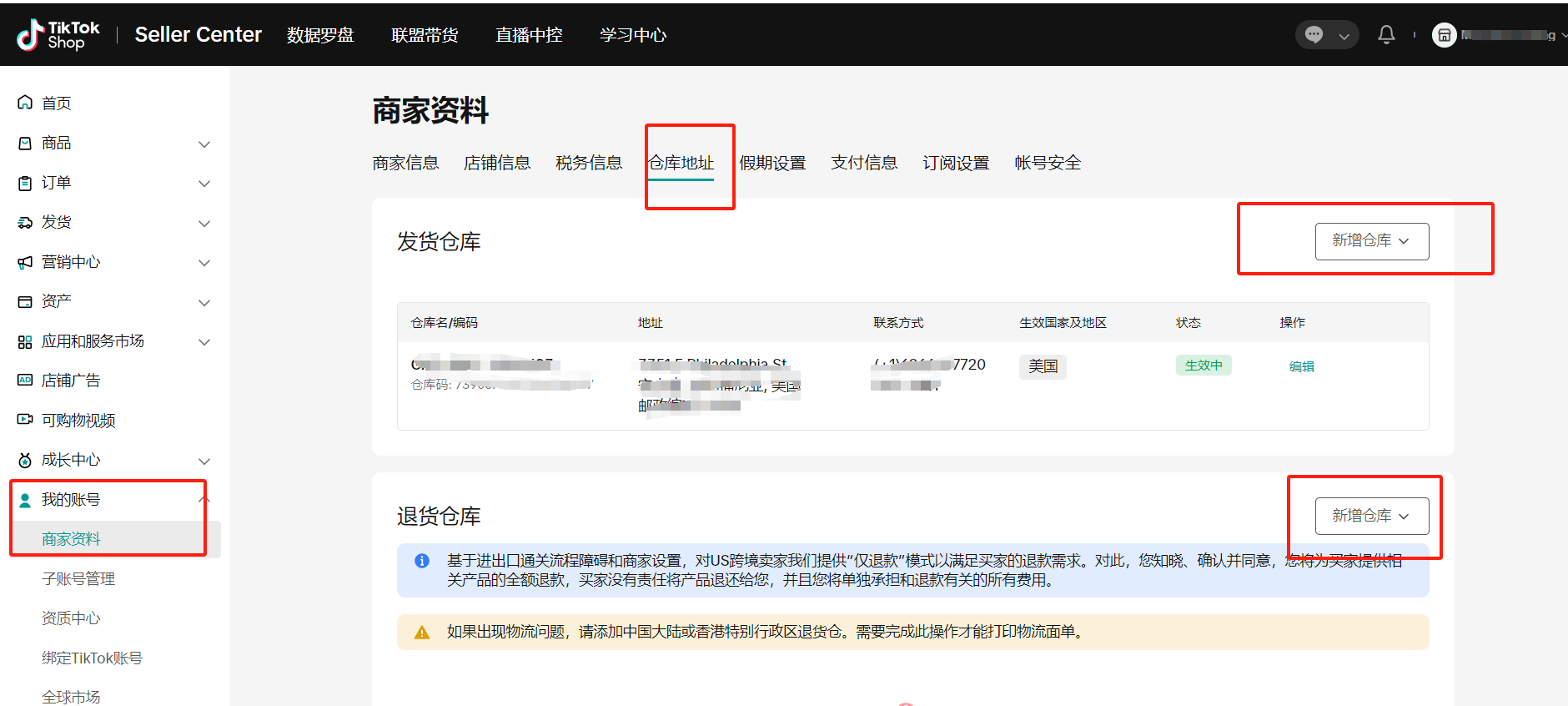The width and height of the screenshot is (1568, 706).
Task: Open 资质中心 in the sidebar
Action: coord(71,618)
